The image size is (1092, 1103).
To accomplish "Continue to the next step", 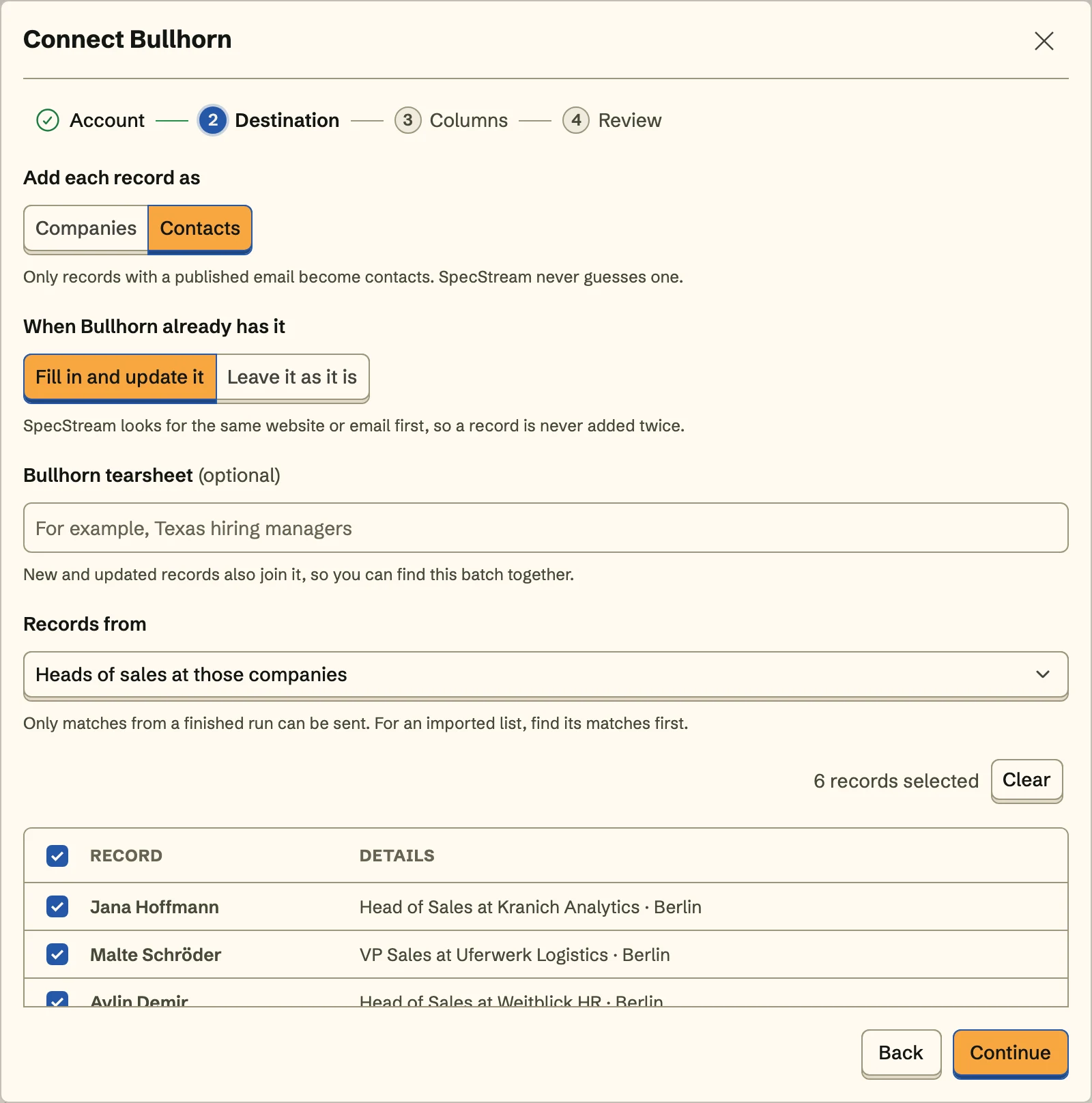I will [x=1010, y=1053].
